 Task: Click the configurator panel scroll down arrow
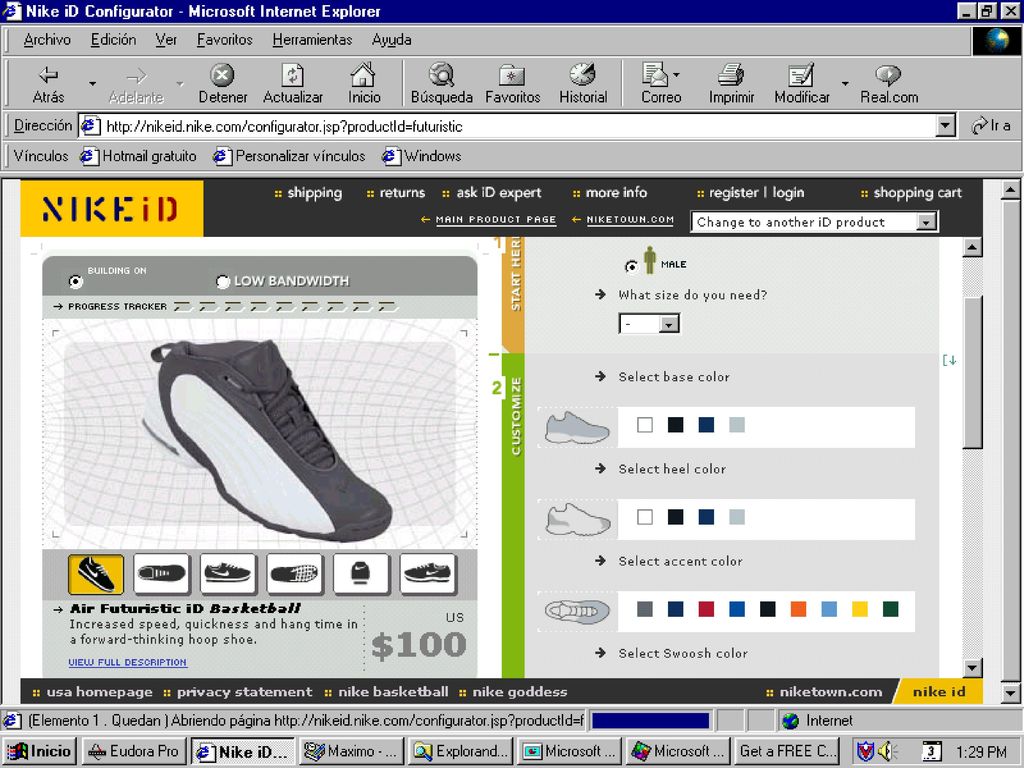tap(972, 667)
